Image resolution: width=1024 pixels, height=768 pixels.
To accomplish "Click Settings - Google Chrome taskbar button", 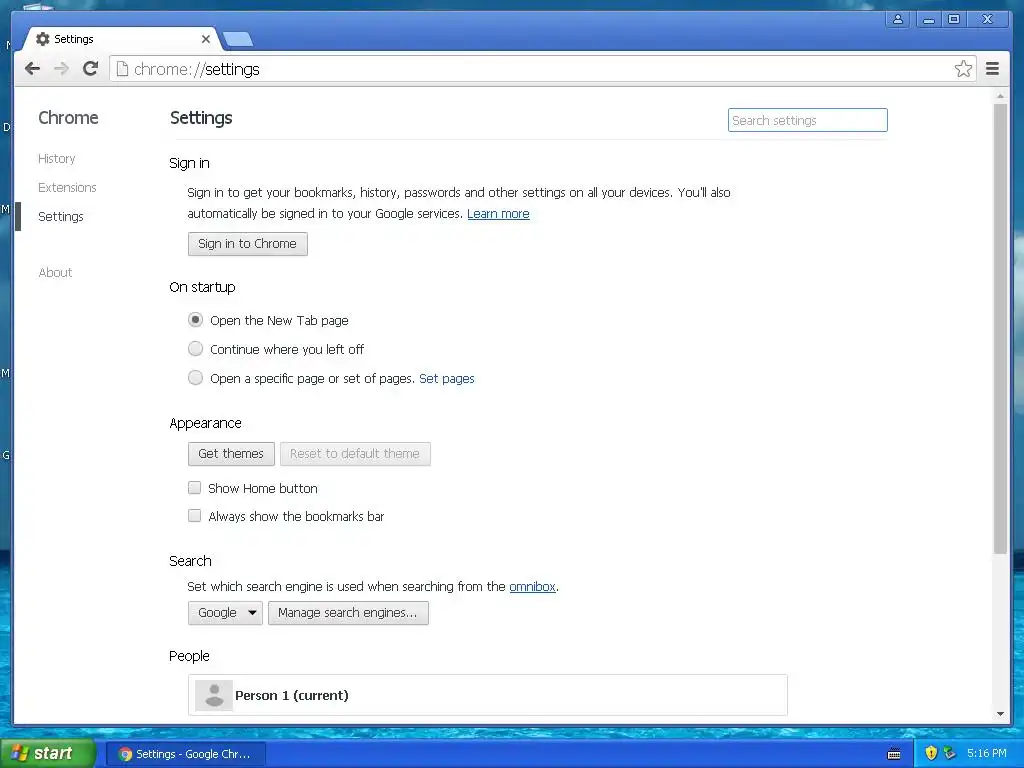I will pos(185,754).
